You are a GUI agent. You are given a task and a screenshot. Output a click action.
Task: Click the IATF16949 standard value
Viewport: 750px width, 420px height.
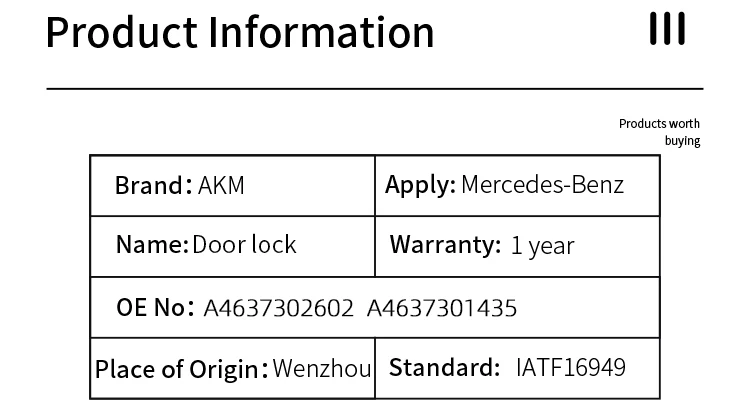point(571,367)
